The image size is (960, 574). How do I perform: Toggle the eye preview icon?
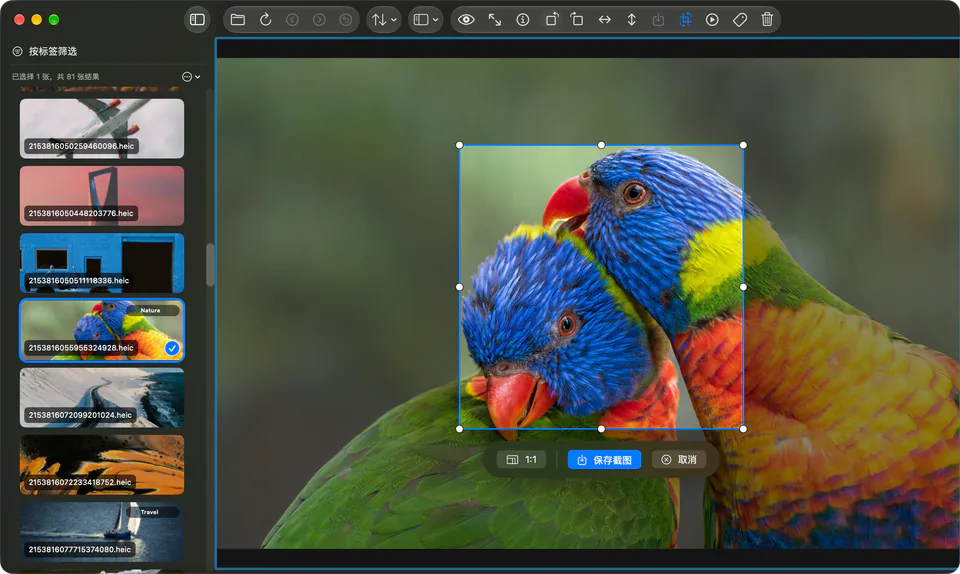tap(466, 20)
